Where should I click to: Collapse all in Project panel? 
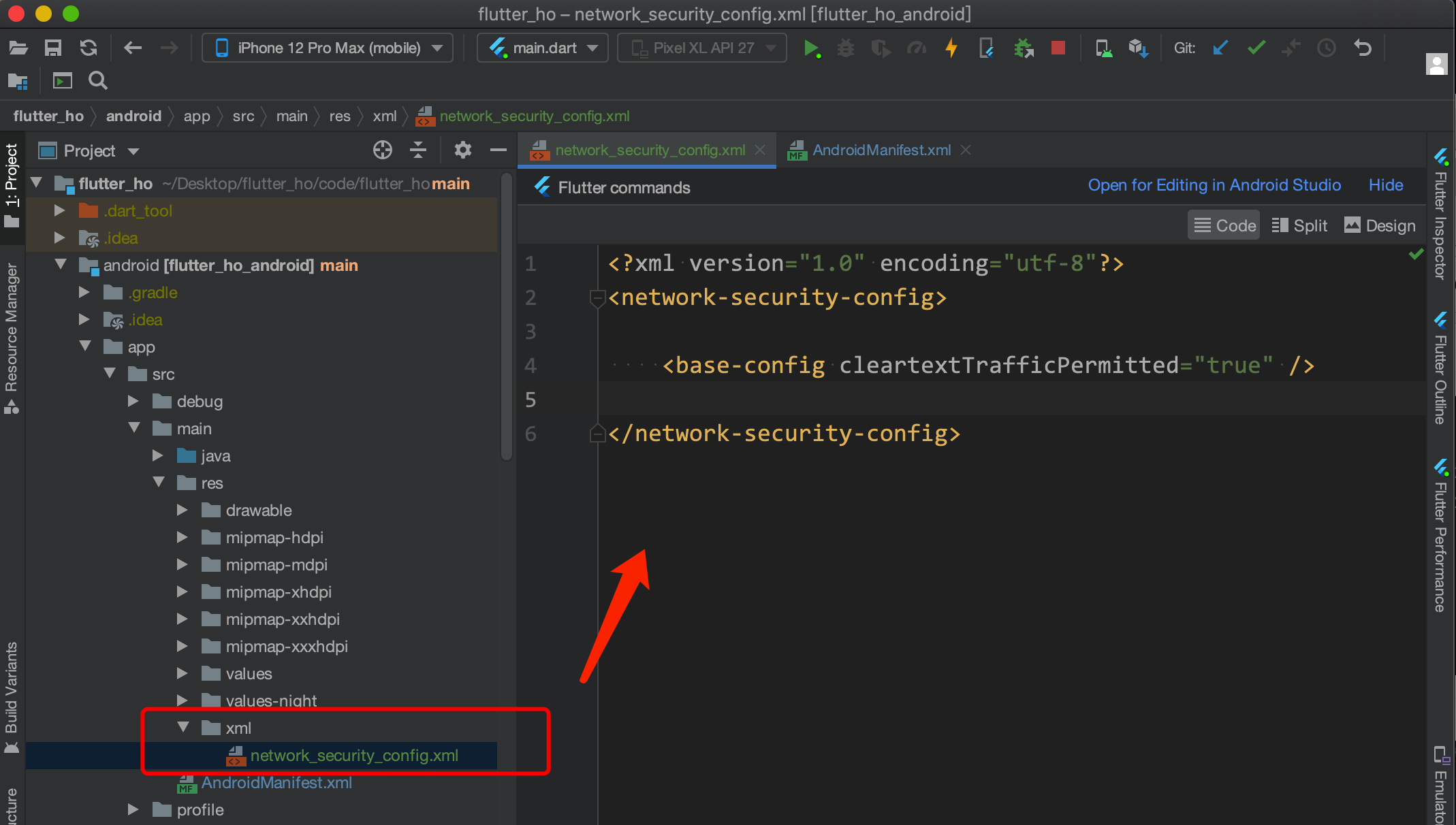click(418, 150)
